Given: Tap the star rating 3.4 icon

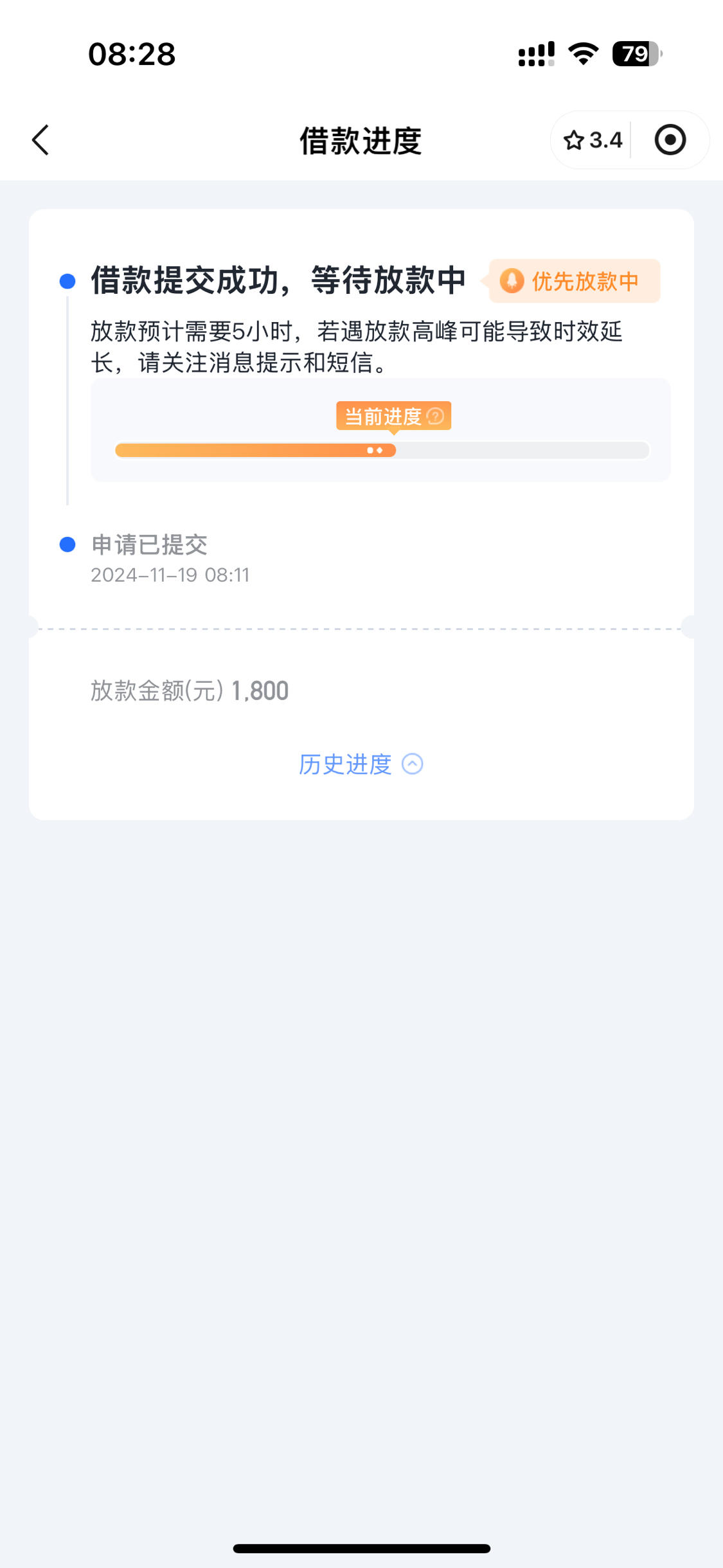Looking at the screenshot, I should pyautogui.click(x=593, y=140).
